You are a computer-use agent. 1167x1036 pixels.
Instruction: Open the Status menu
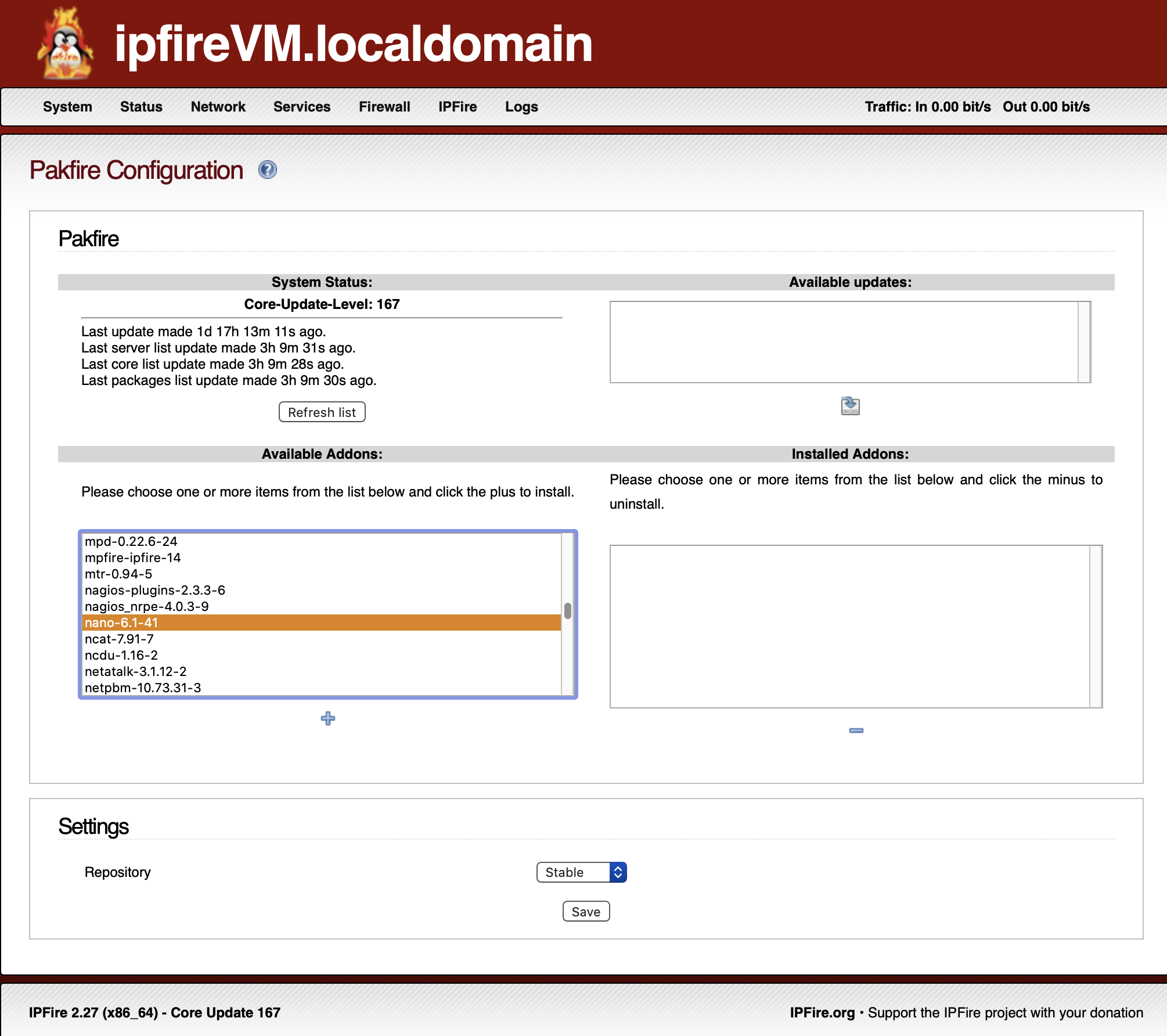pyautogui.click(x=141, y=107)
